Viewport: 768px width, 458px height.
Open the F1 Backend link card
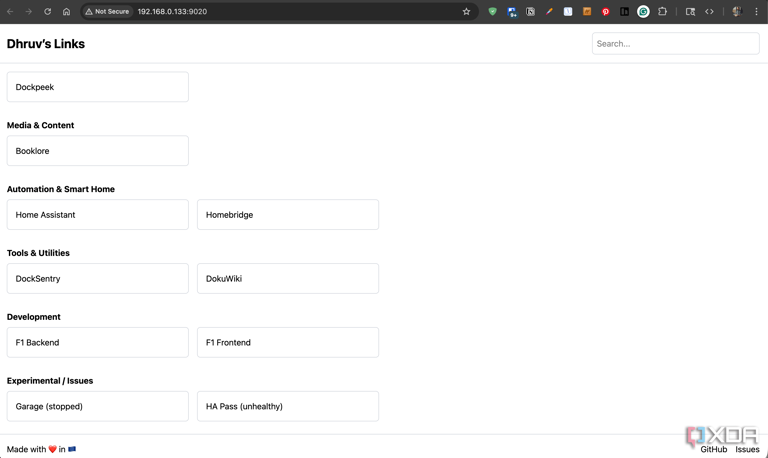tap(97, 342)
